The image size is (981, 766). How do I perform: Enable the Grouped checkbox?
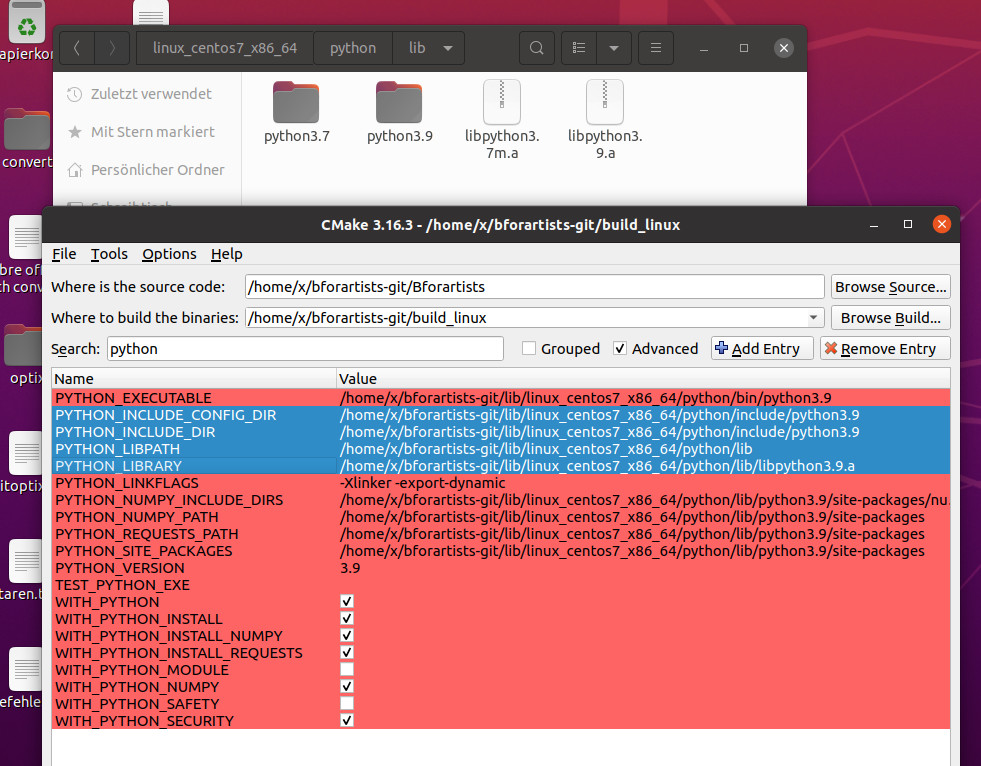(529, 349)
